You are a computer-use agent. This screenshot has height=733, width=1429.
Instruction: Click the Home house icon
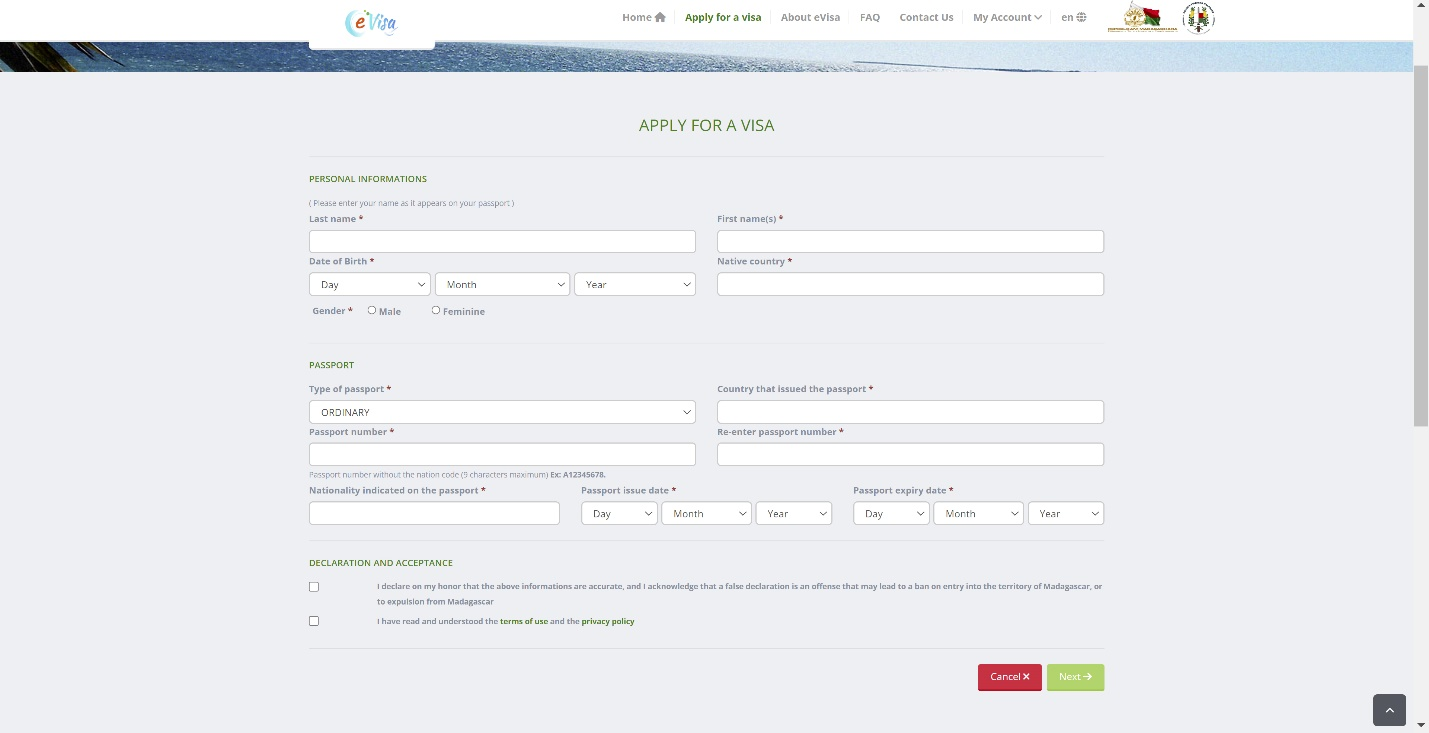[x=660, y=17]
